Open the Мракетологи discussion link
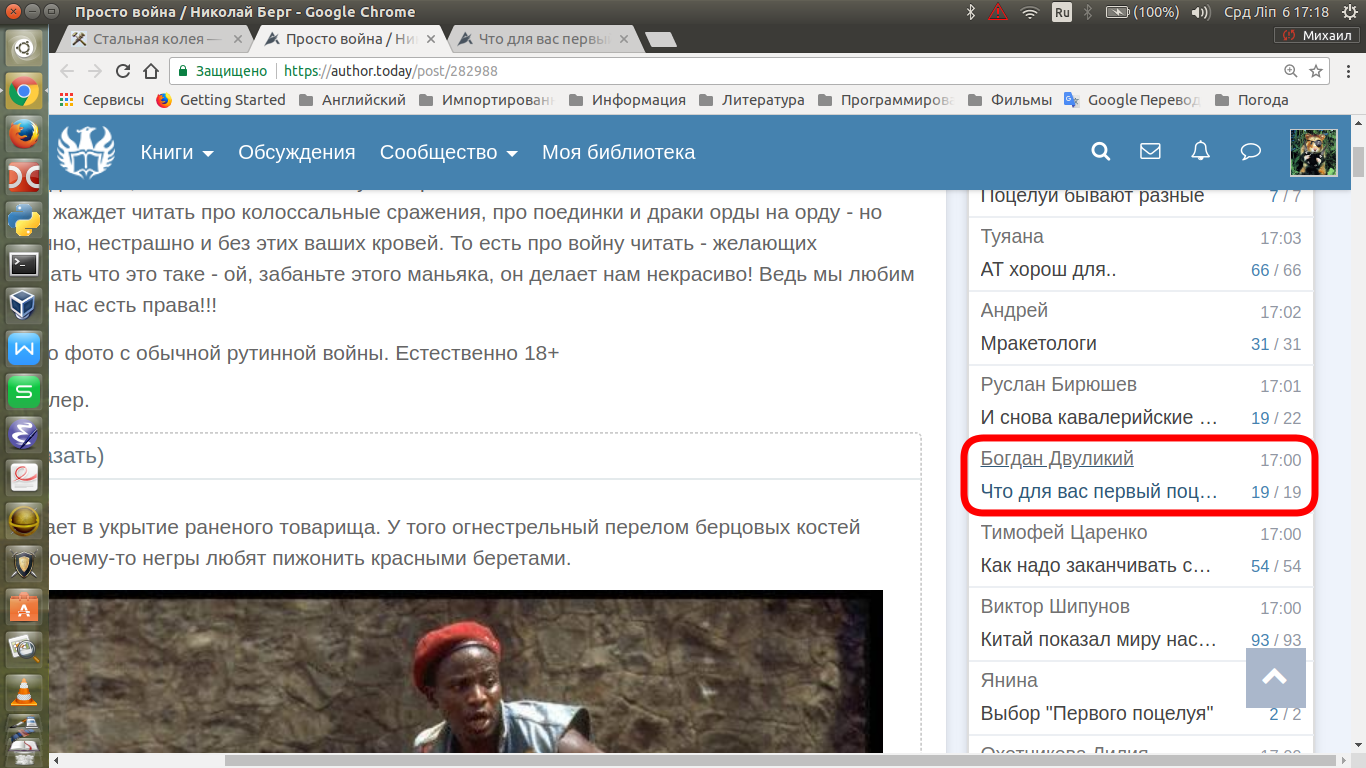This screenshot has height=768, width=1366. click(x=1038, y=343)
